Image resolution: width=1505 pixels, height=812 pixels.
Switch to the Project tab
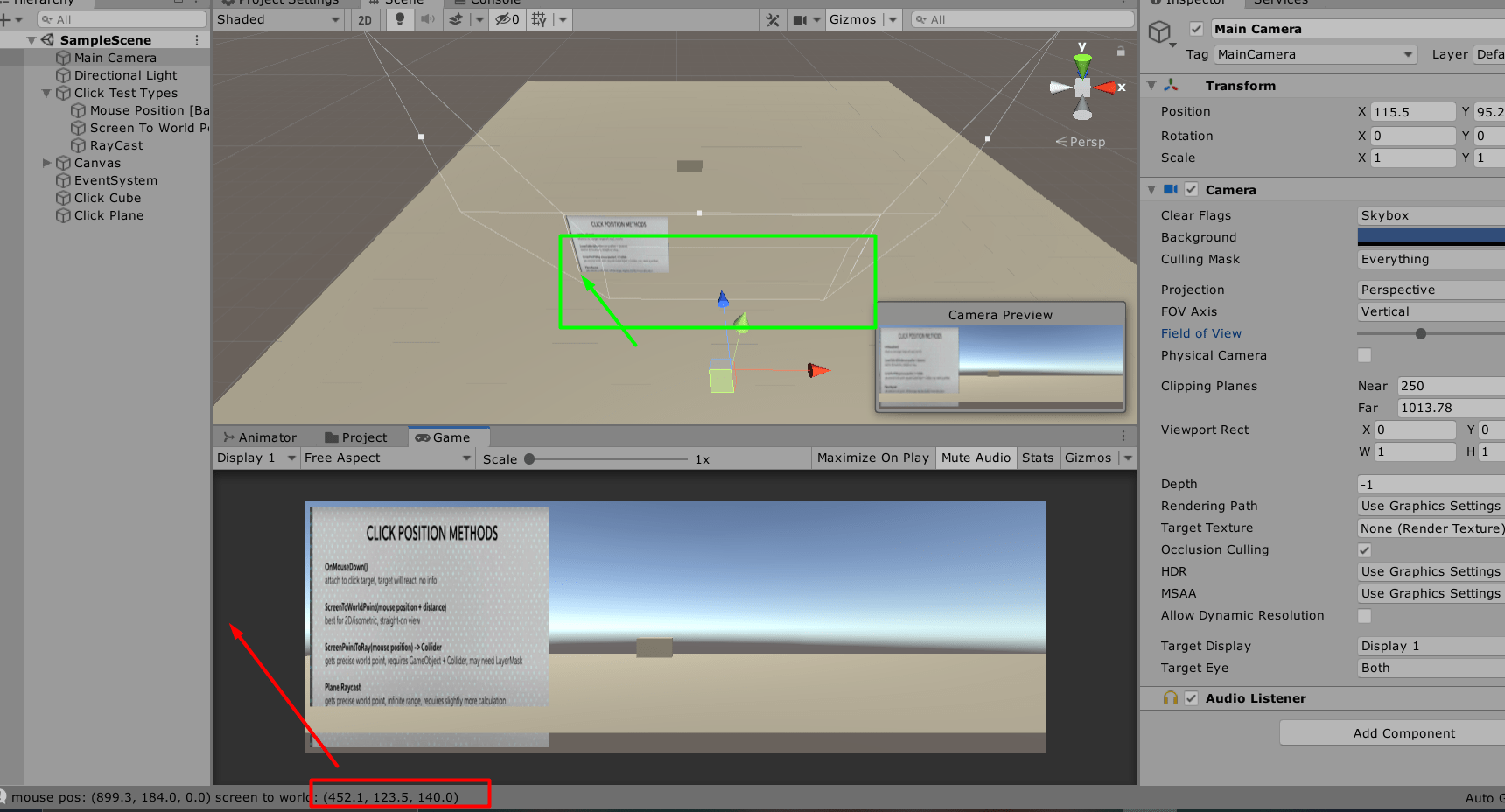[x=359, y=437]
